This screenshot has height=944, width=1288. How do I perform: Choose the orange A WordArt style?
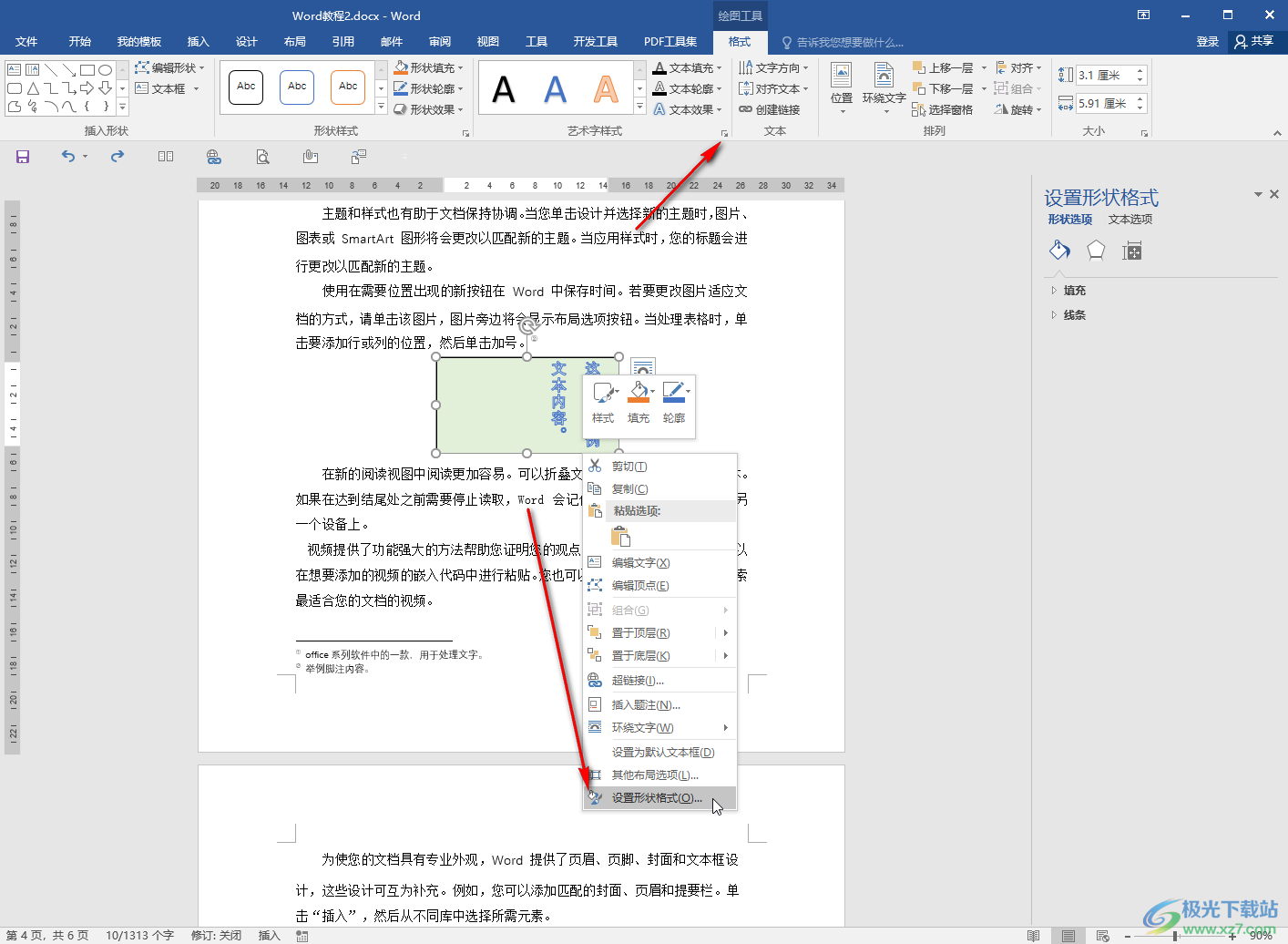[606, 89]
